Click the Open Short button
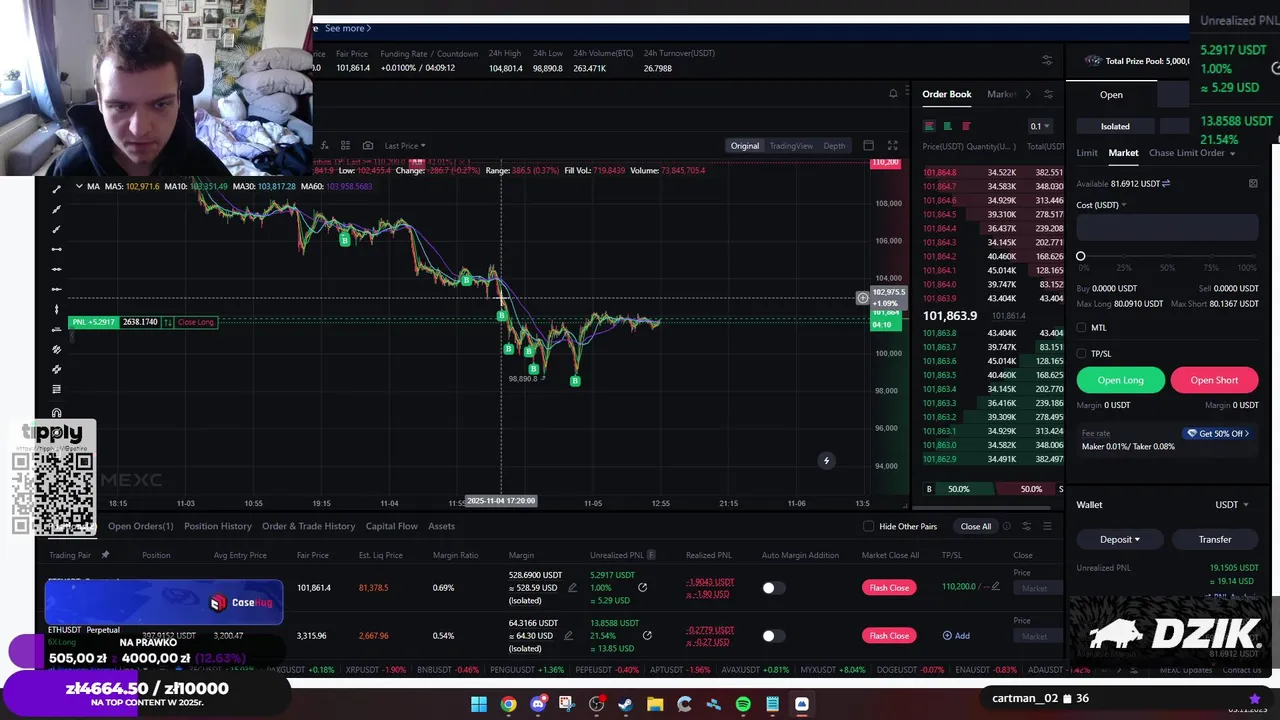The height and width of the screenshot is (720, 1280). [x=1214, y=380]
